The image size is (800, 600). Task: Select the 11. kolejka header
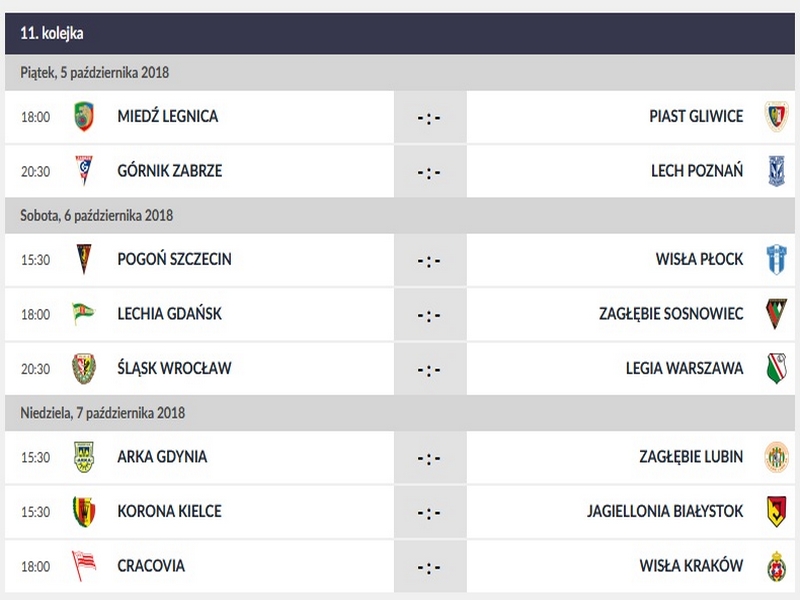(52, 33)
